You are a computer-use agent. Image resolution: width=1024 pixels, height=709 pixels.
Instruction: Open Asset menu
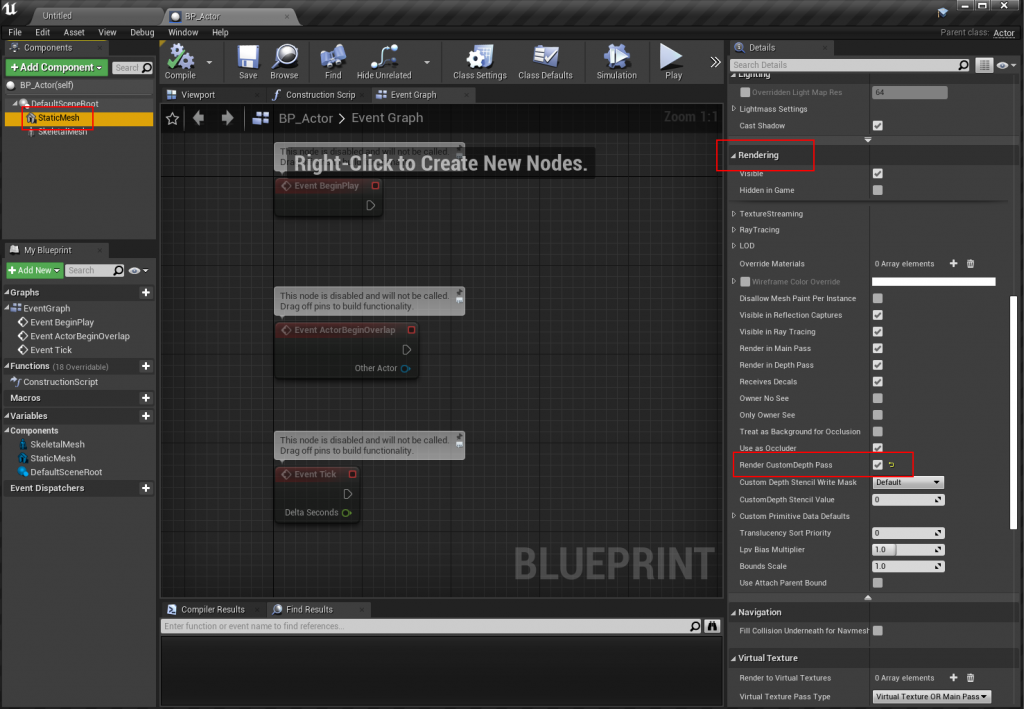74,32
